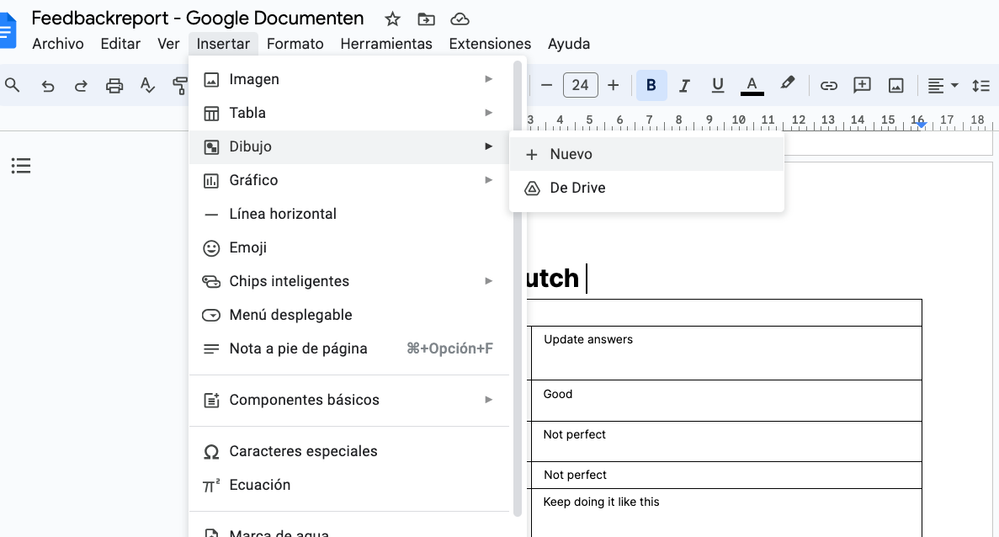This screenshot has height=537, width=999.
Task: Expand the Chips inteligentes submenu
Action: click(x=349, y=281)
